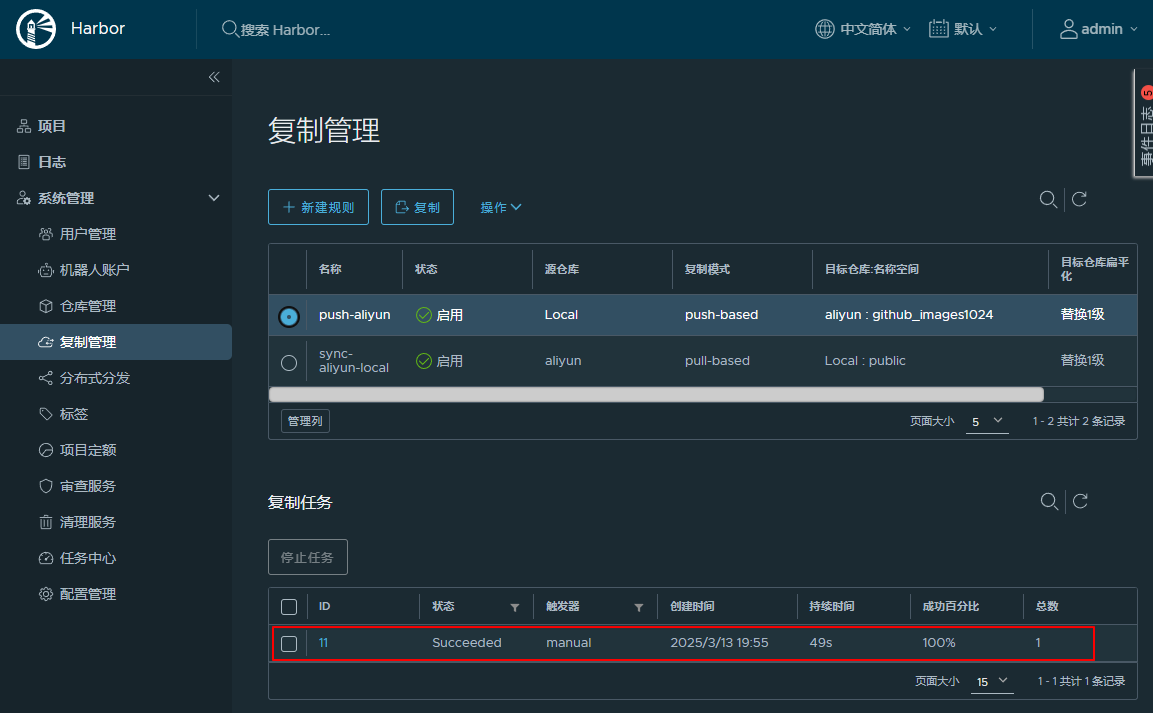Change tasks page size dropdown showing 15
This screenshot has width=1153, height=713.
(992, 681)
